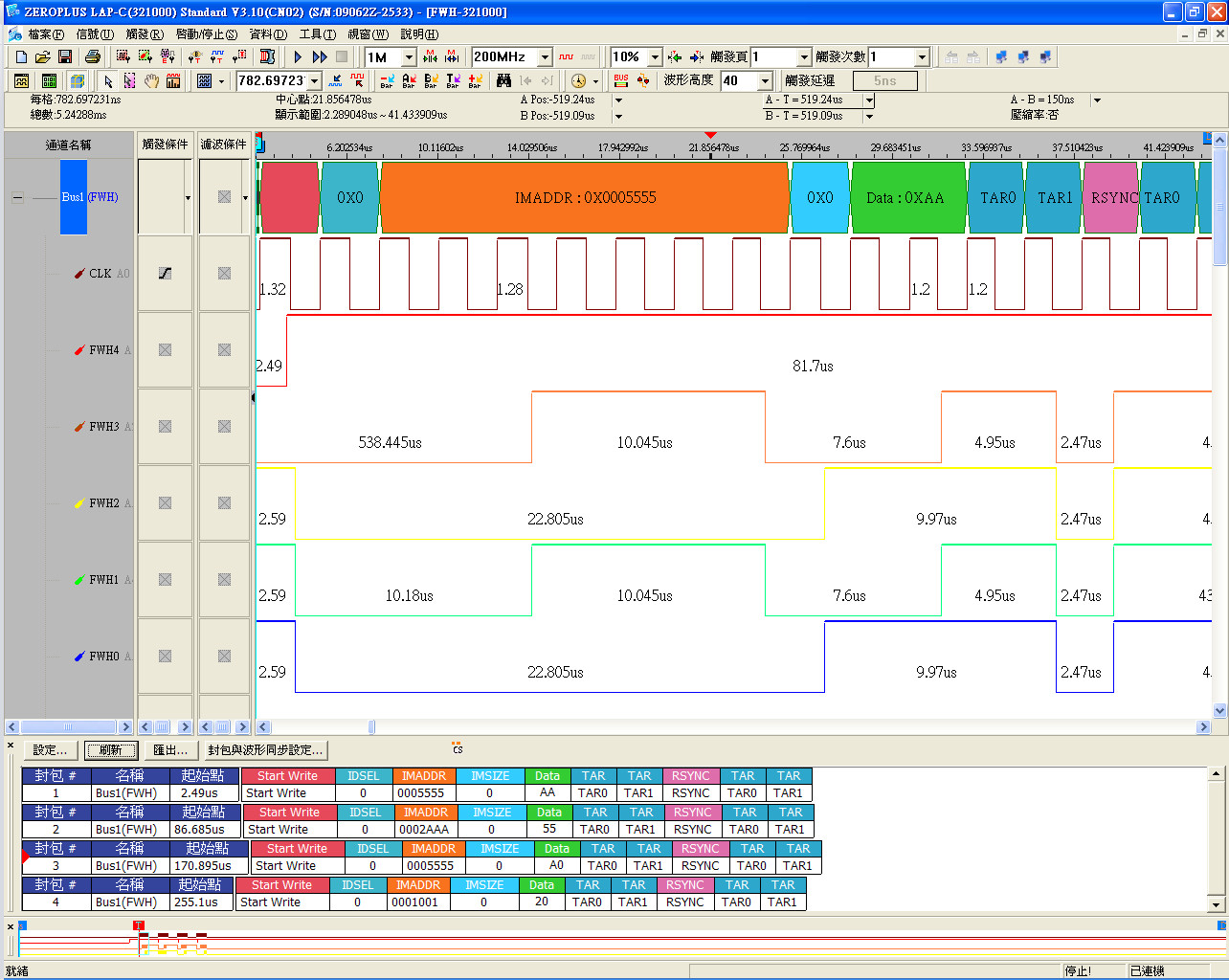1229x980 pixels.
Task: Open the 10% trigger position dropdown
Action: (x=655, y=57)
